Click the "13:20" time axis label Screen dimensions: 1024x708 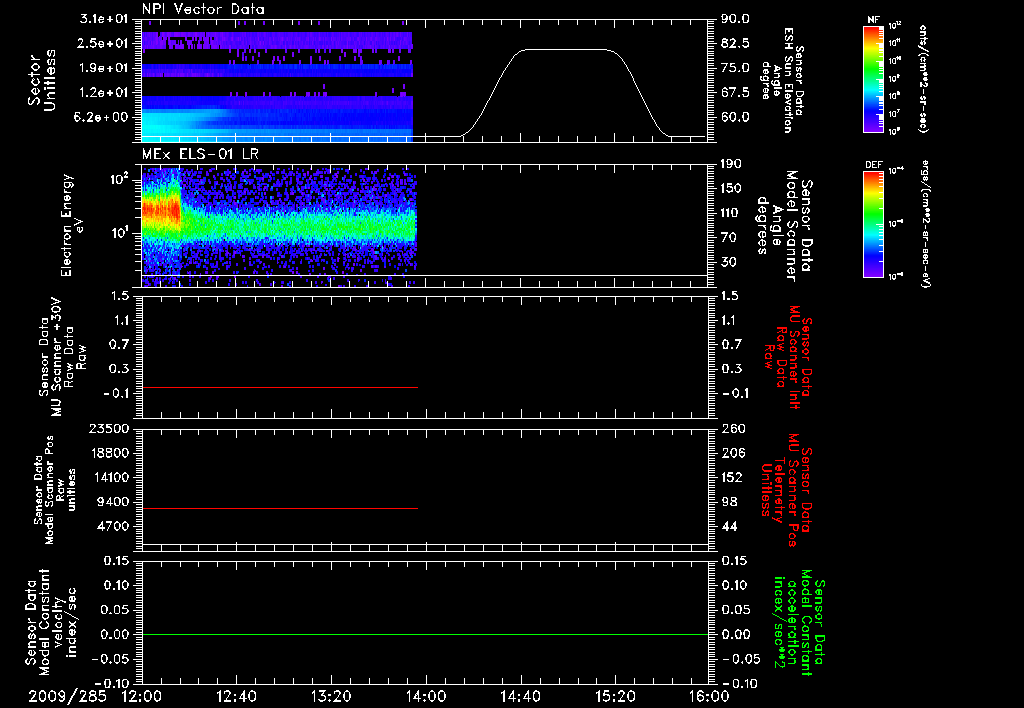coord(331,696)
